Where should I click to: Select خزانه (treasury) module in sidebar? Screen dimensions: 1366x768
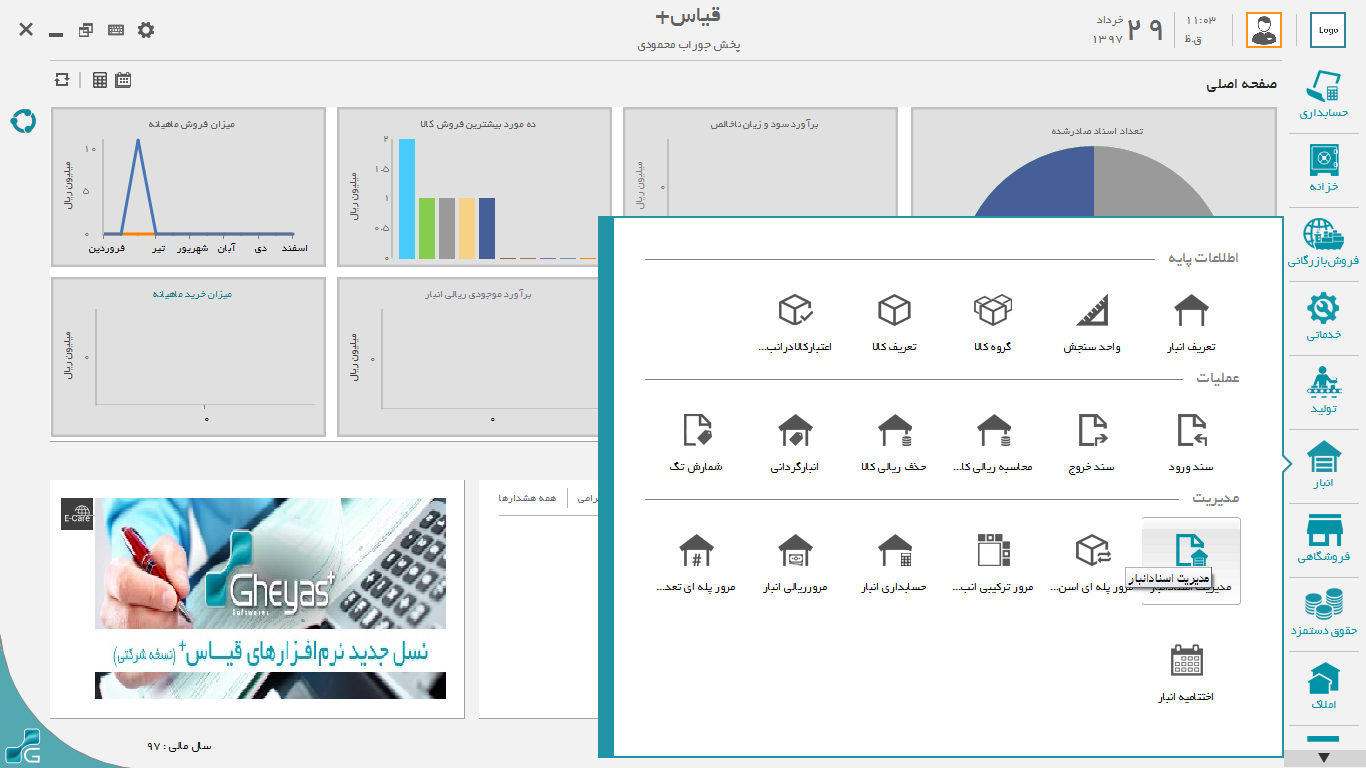(1324, 168)
